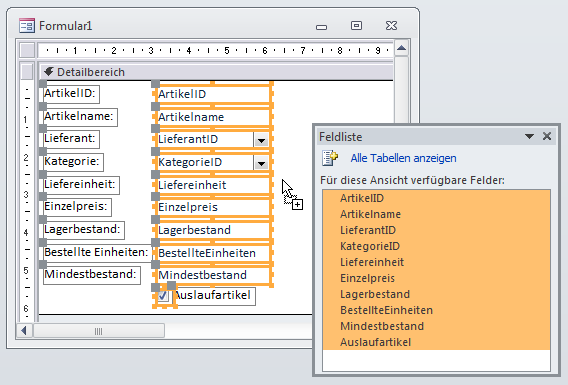Select the Detailbereich section bar
The image size is (568, 385).
coord(216,72)
